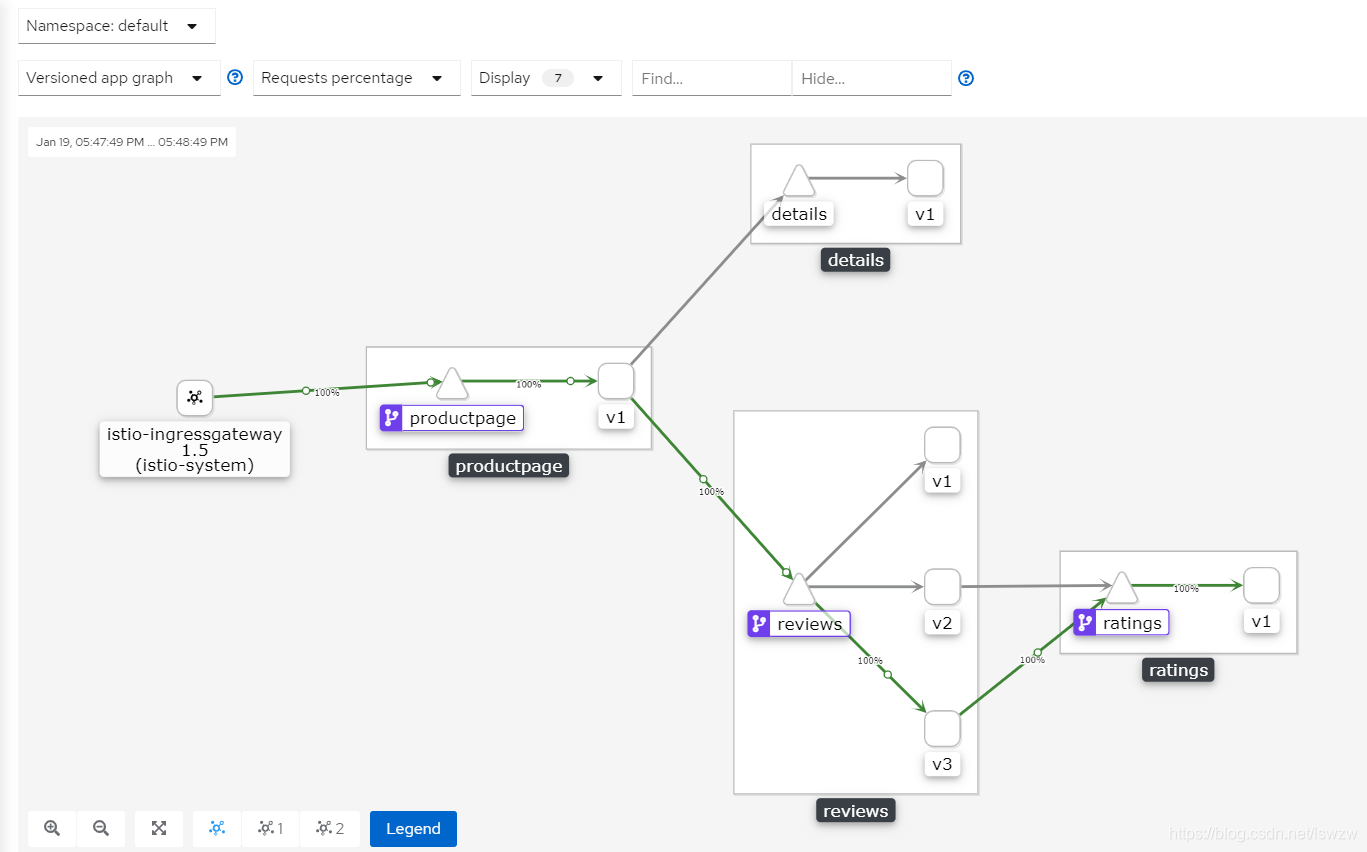Select the istio-ingressgateway node icon

(x=195, y=398)
